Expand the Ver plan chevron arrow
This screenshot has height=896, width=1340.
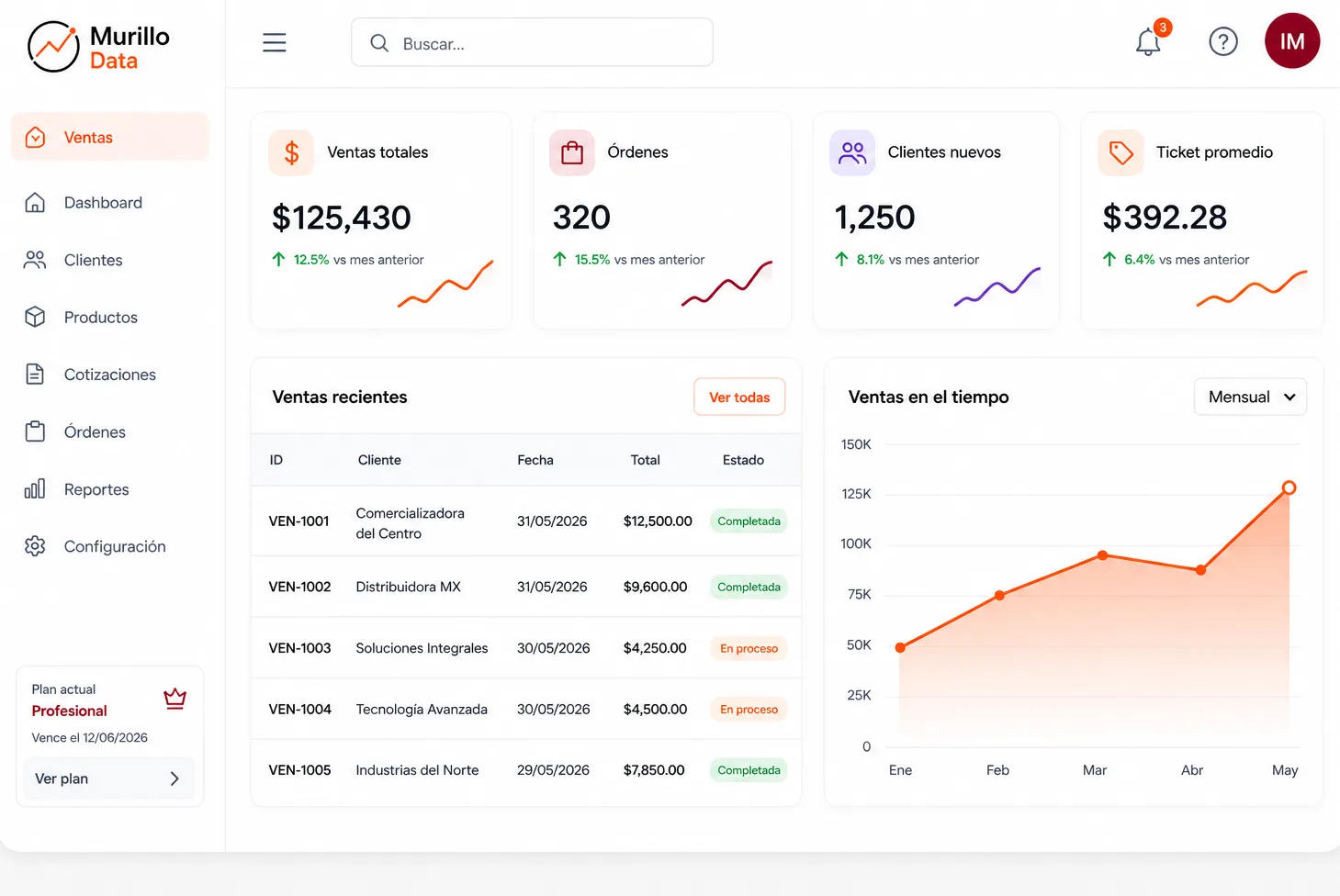coord(175,778)
